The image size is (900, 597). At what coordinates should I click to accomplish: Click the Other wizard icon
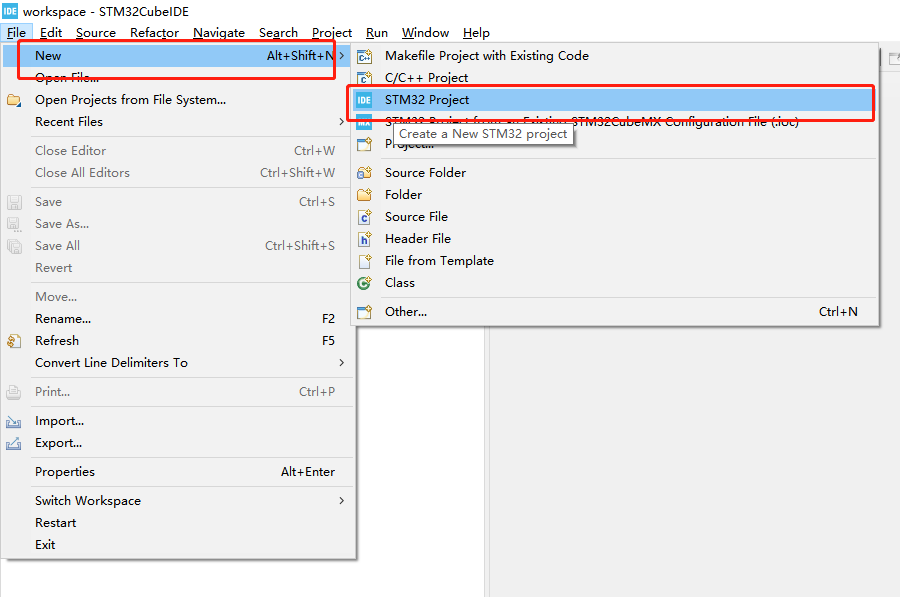coord(364,312)
